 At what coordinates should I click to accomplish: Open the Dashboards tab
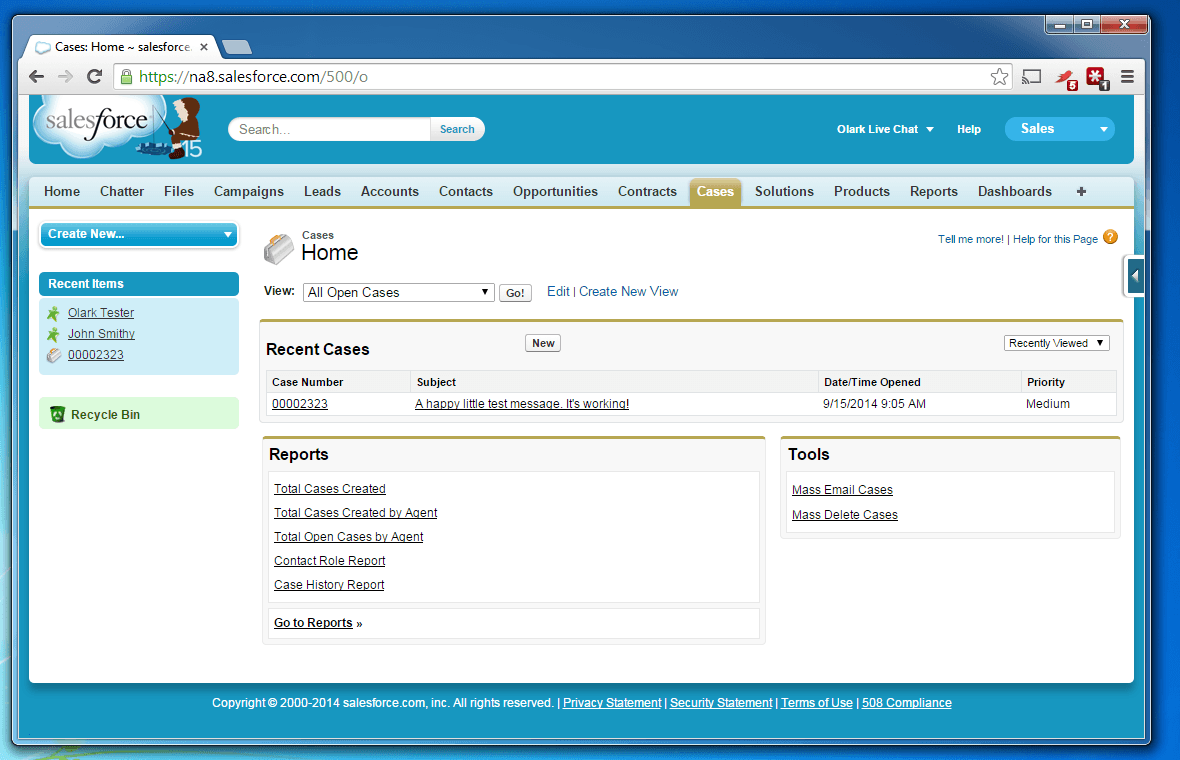1014,192
